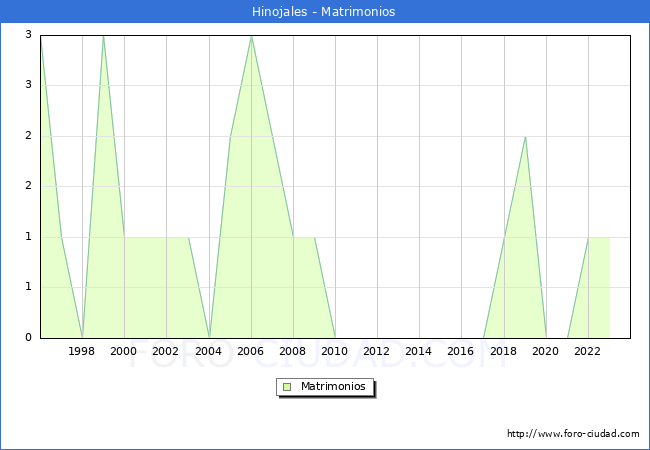Click the 2019 peak data point
Screen dimensions: 650x450
click(x=525, y=137)
